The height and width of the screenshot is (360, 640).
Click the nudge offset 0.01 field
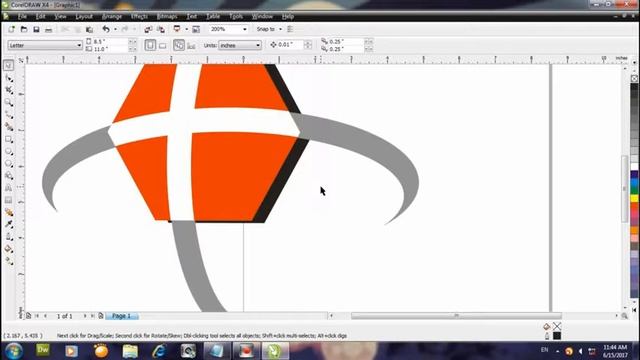(x=291, y=45)
